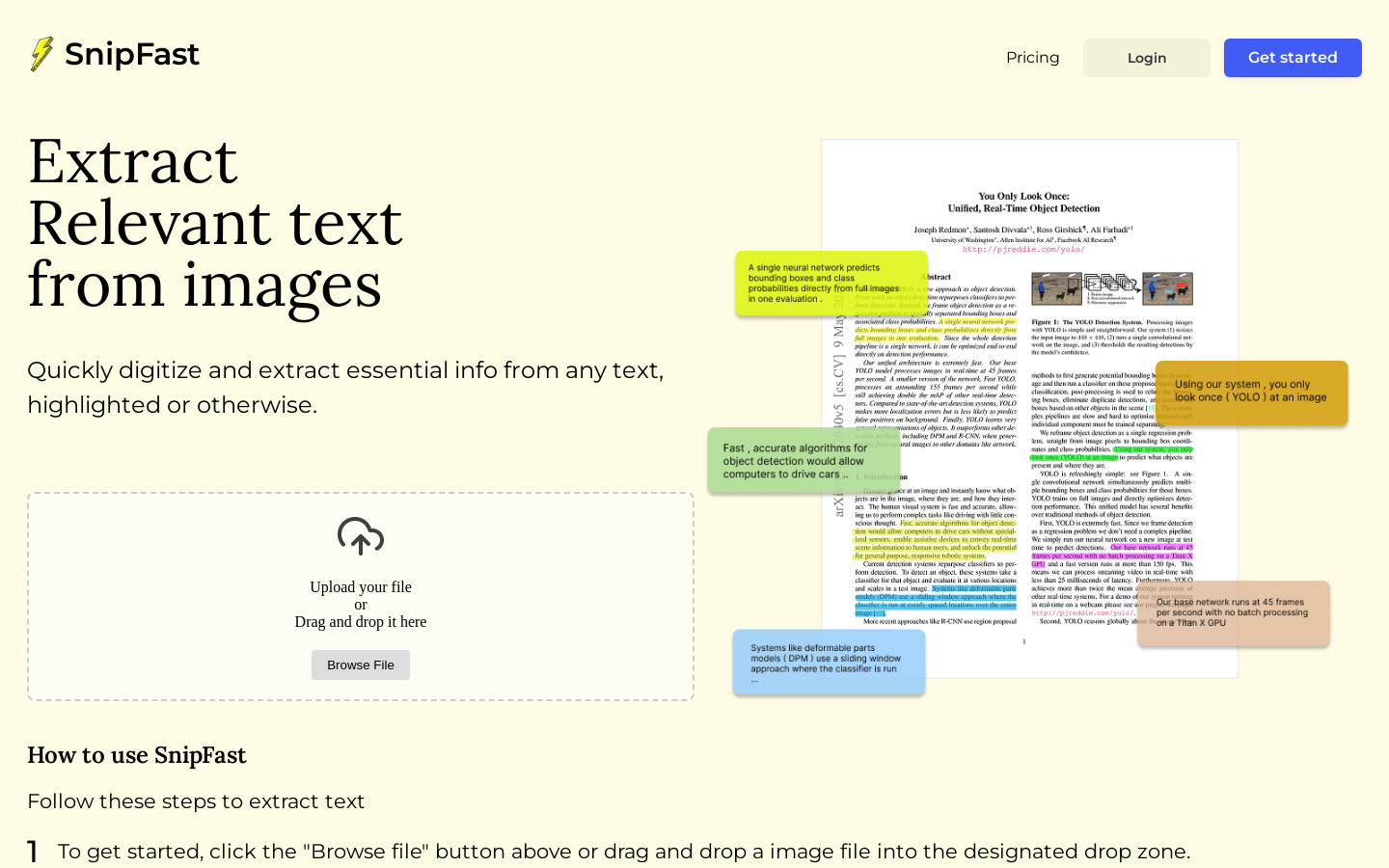Click the Get started button
This screenshot has height=868, width=1389.
tap(1293, 58)
